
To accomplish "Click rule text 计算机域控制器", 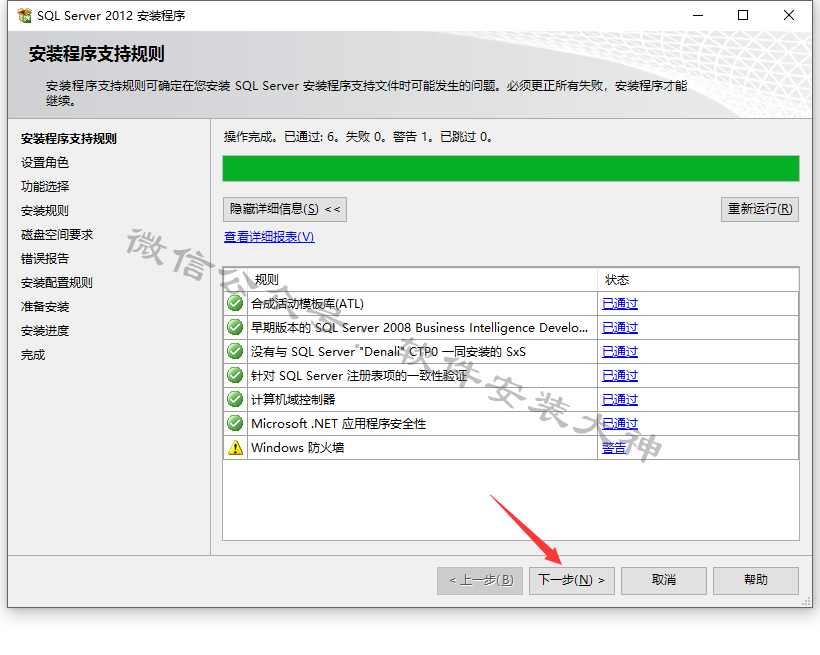I will point(293,400).
